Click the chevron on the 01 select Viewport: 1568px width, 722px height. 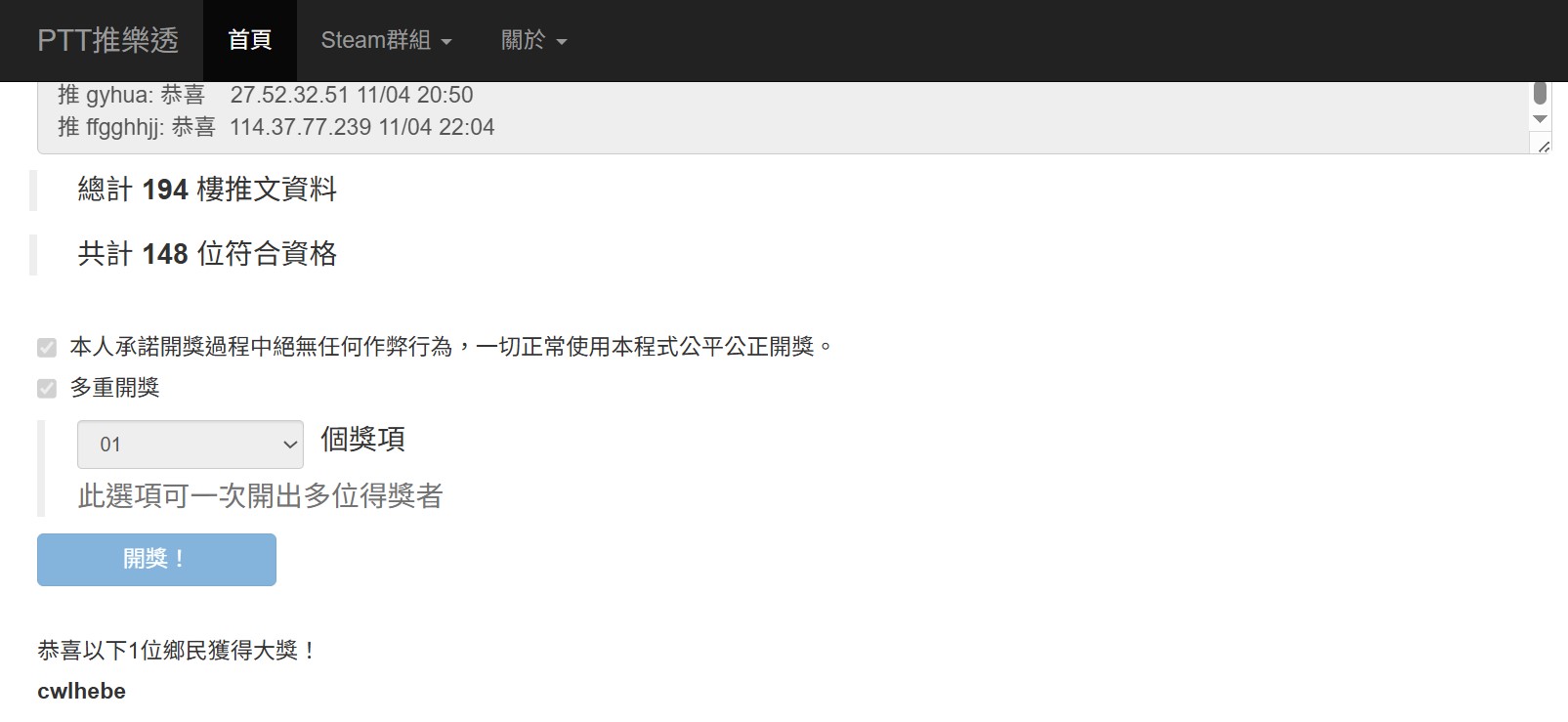tap(290, 445)
